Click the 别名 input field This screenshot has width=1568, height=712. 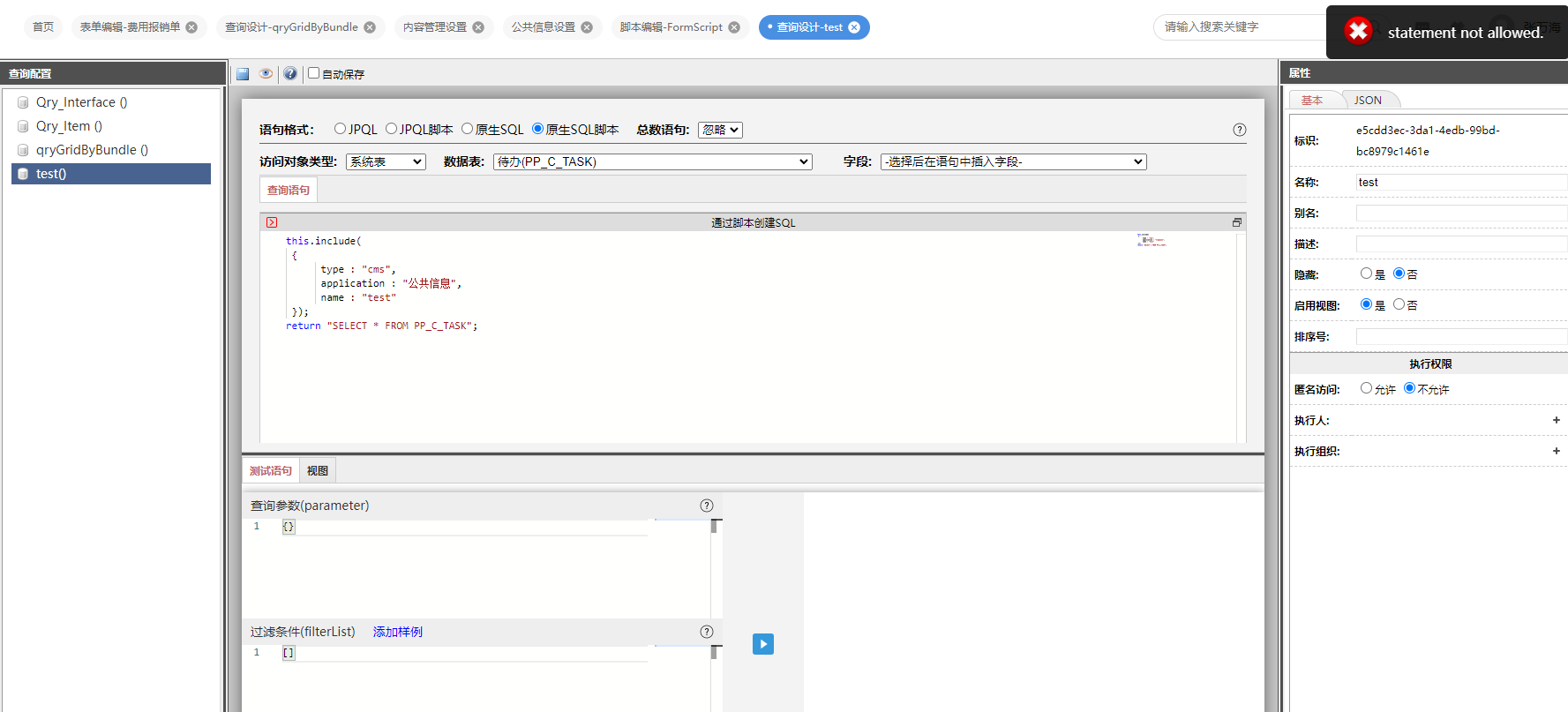(1461, 213)
